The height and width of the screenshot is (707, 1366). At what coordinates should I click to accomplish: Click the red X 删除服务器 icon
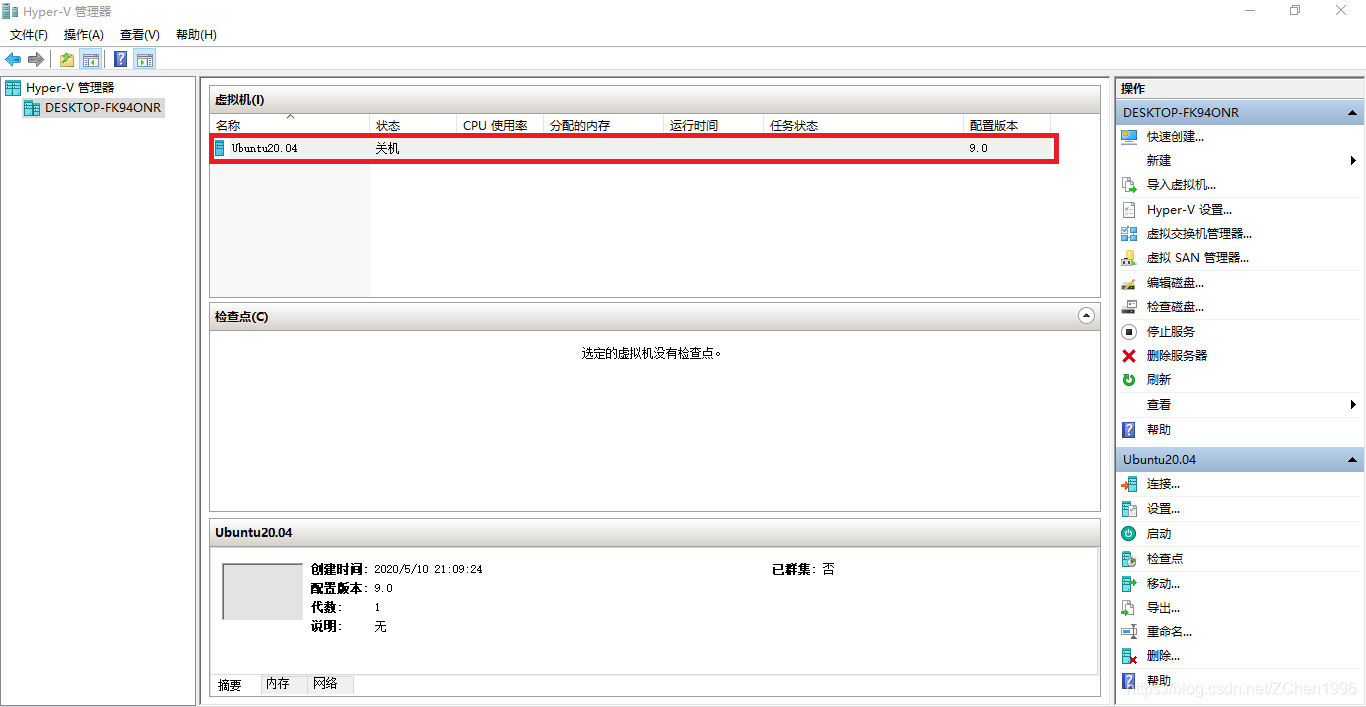point(1129,355)
